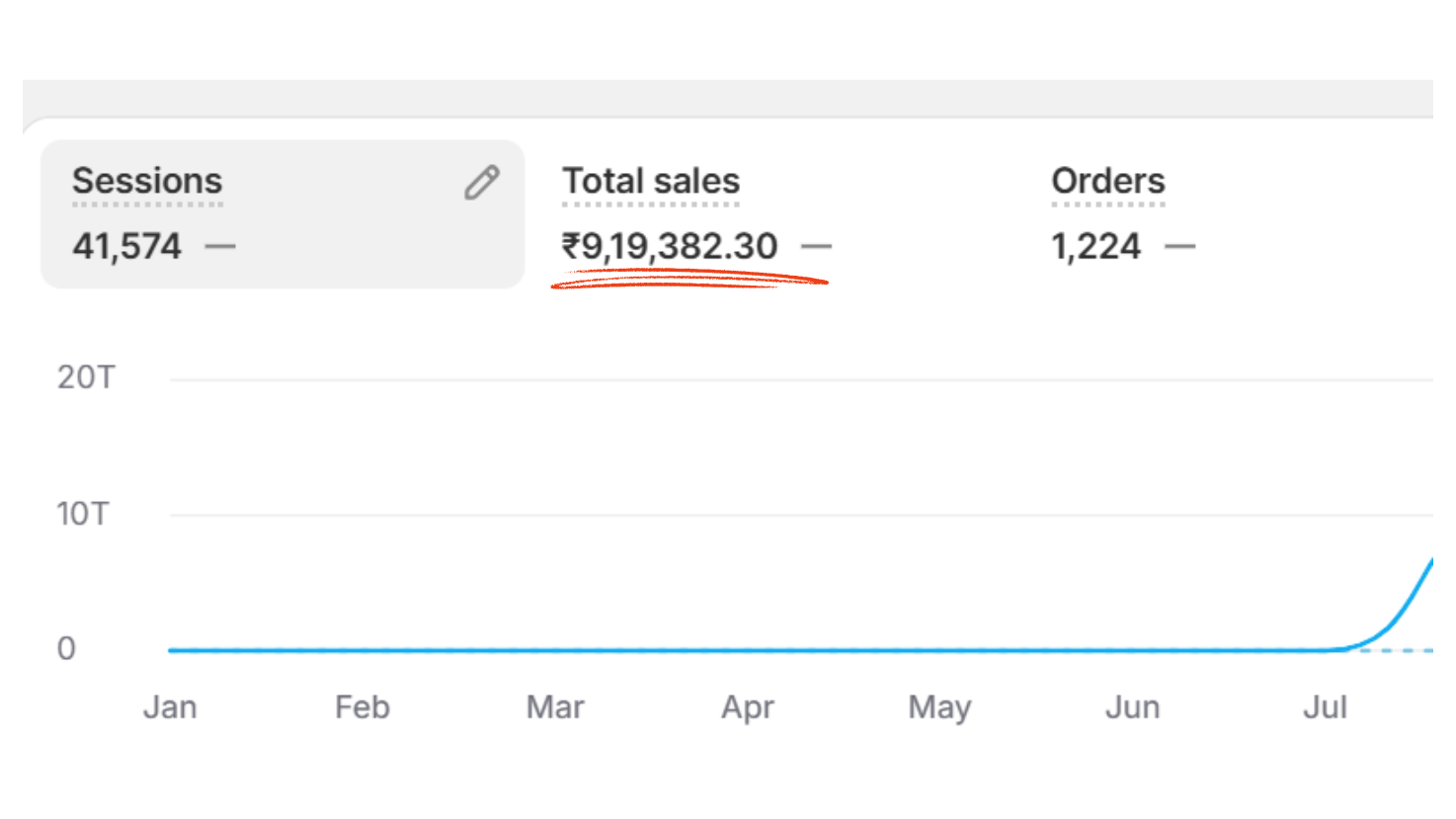This screenshot has height=819, width=1456.
Task: Click the Jan label on chart axis
Action: pos(170,707)
